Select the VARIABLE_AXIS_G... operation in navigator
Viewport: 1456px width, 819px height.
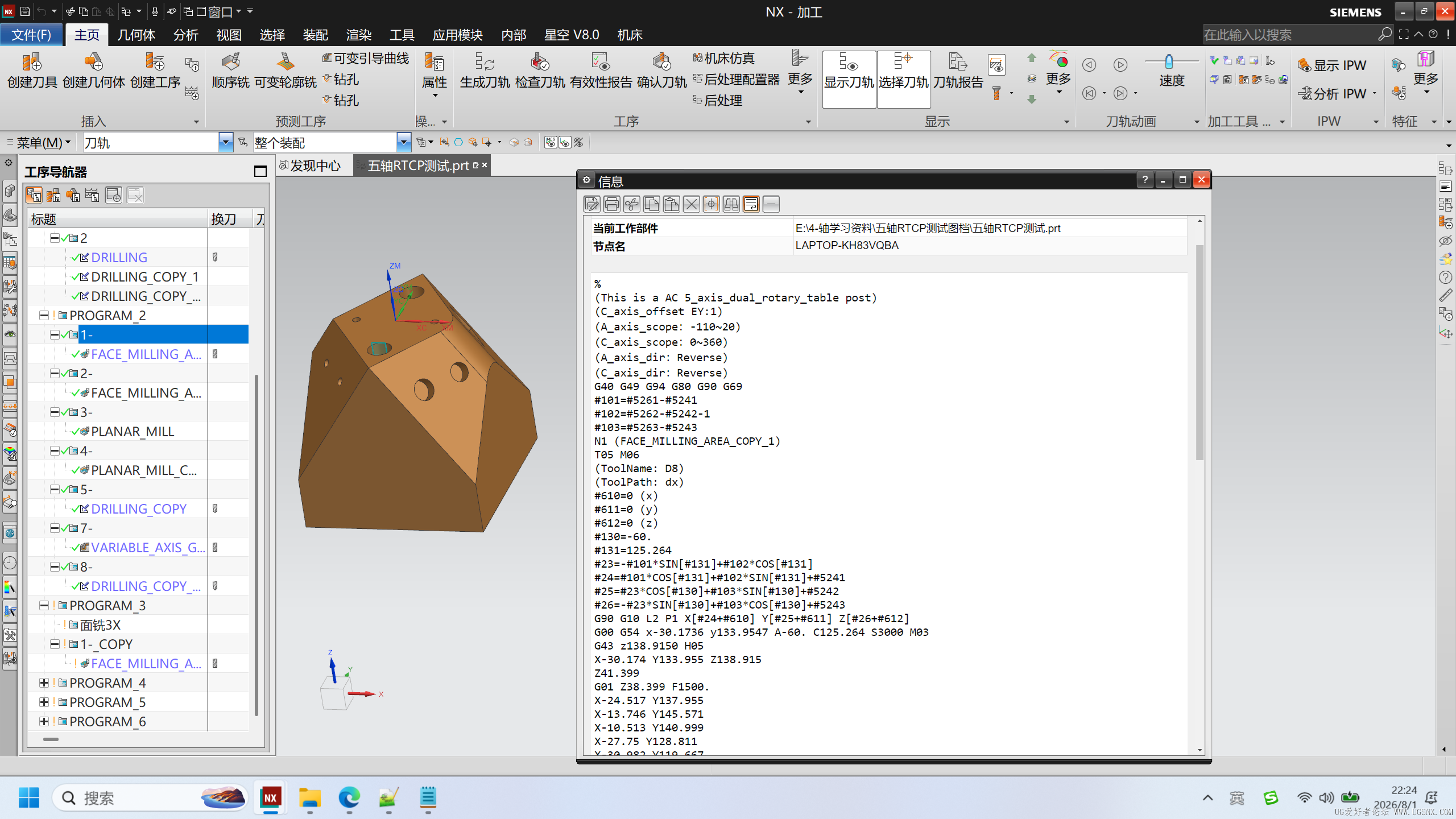(148, 547)
